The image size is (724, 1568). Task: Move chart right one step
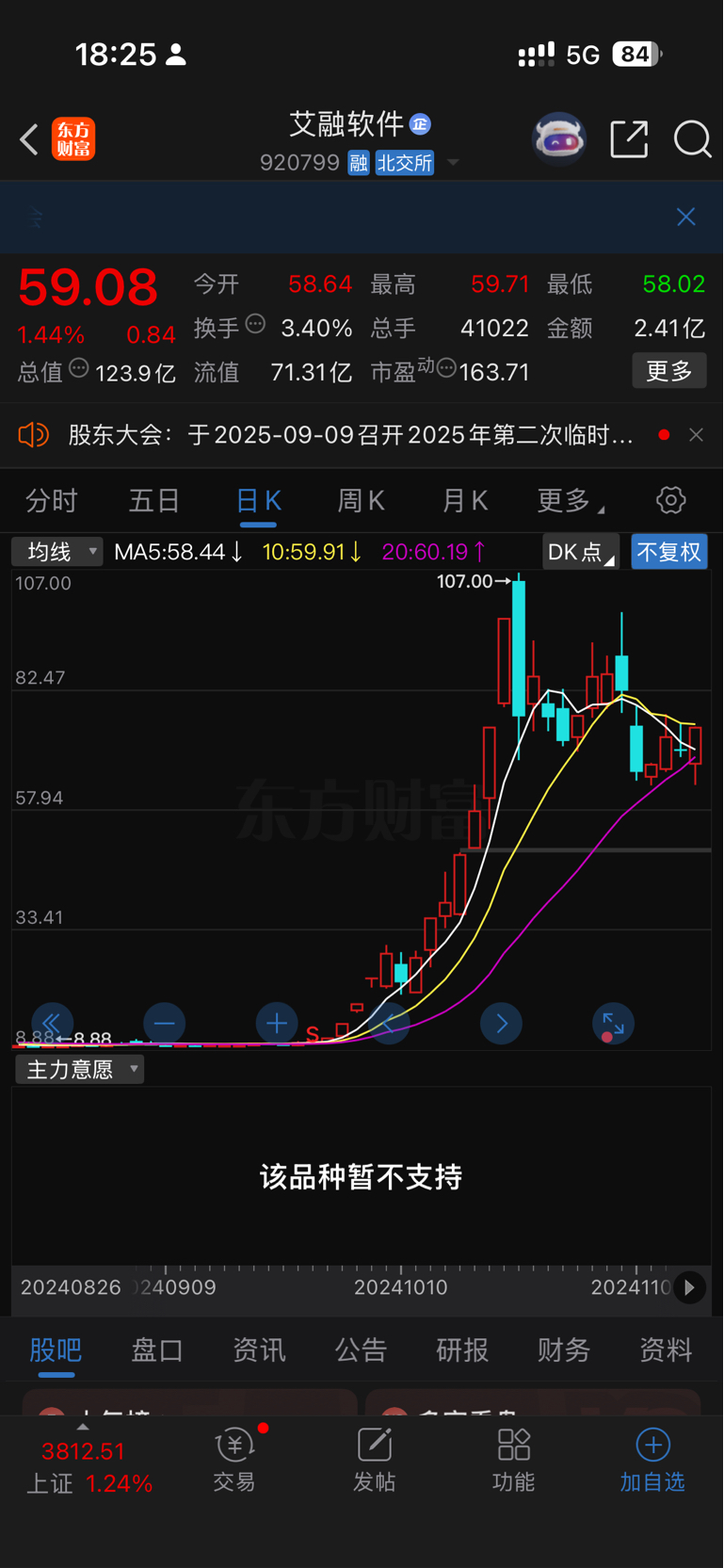(501, 1024)
